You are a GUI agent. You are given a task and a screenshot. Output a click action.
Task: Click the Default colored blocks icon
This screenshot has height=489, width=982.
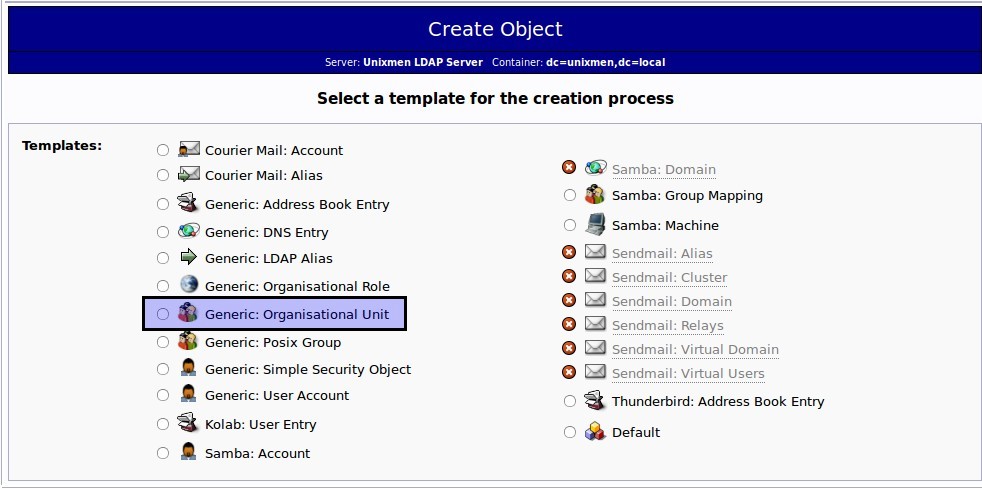595,431
